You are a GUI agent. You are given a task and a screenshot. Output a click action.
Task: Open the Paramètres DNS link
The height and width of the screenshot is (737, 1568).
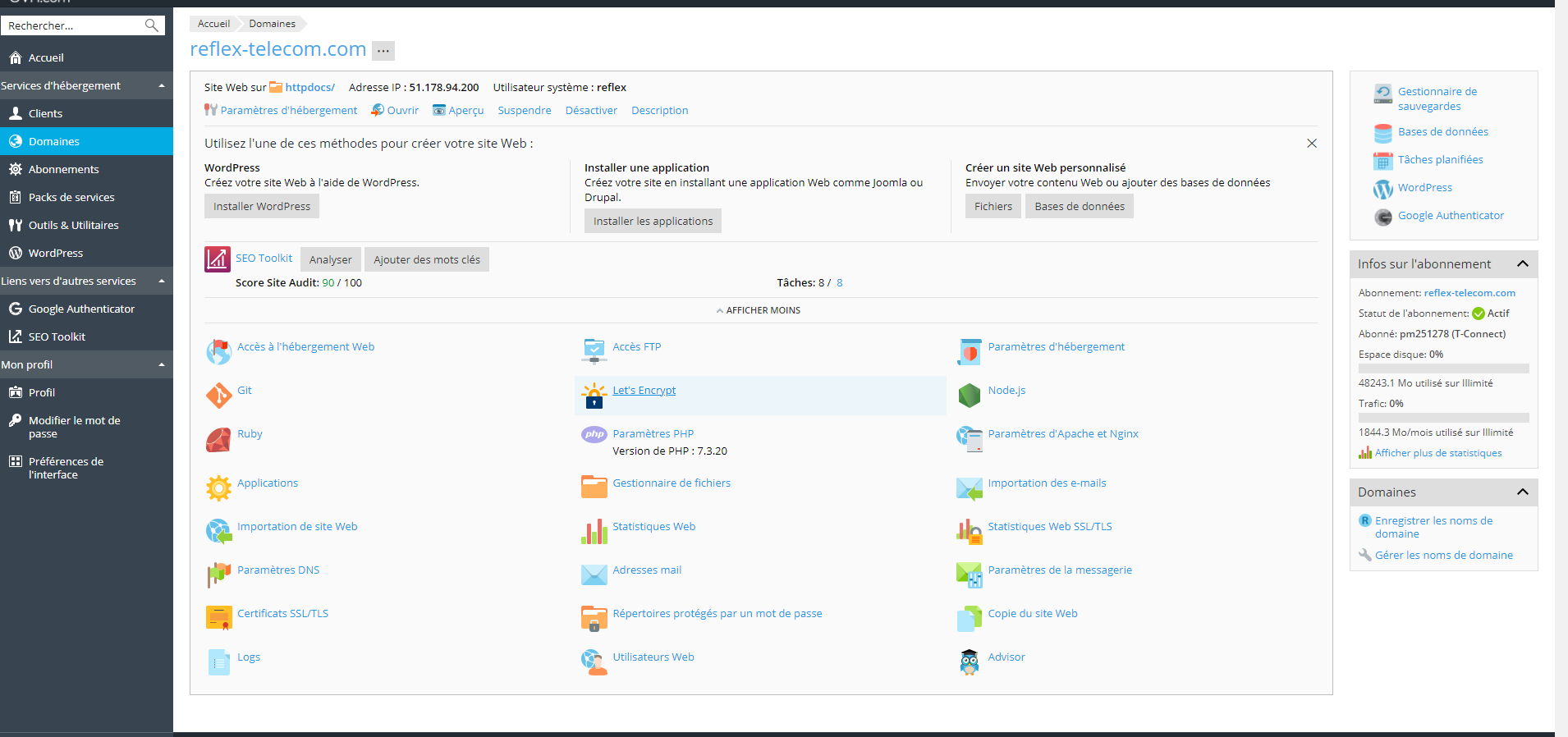click(278, 570)
